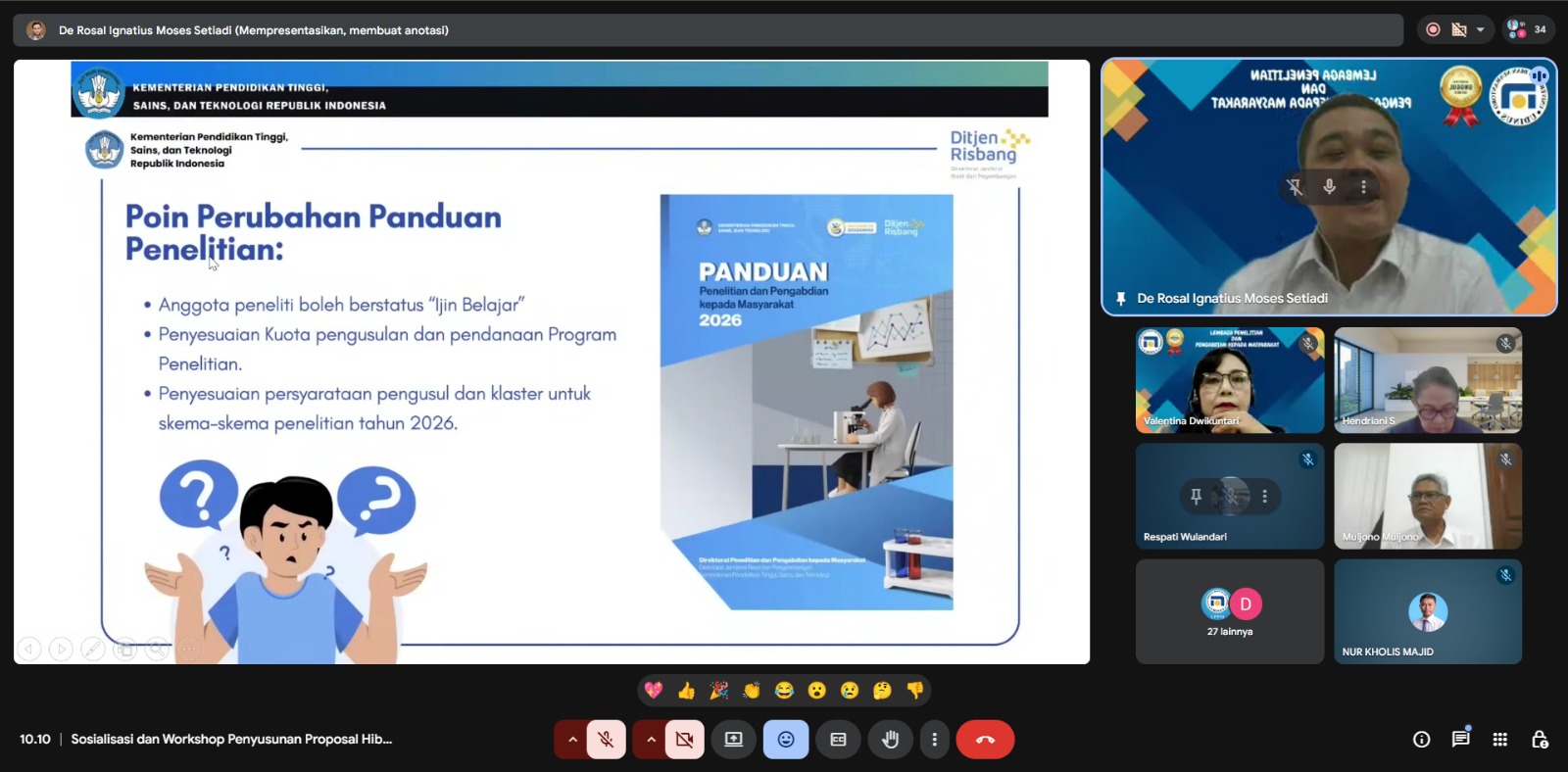Leave the call with red hang-up button

pos(985,740)
